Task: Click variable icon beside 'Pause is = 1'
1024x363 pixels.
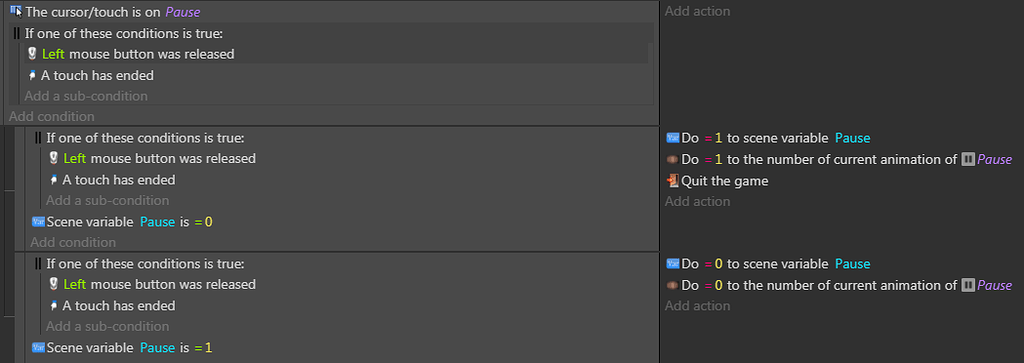Action: tap(38, 347)
